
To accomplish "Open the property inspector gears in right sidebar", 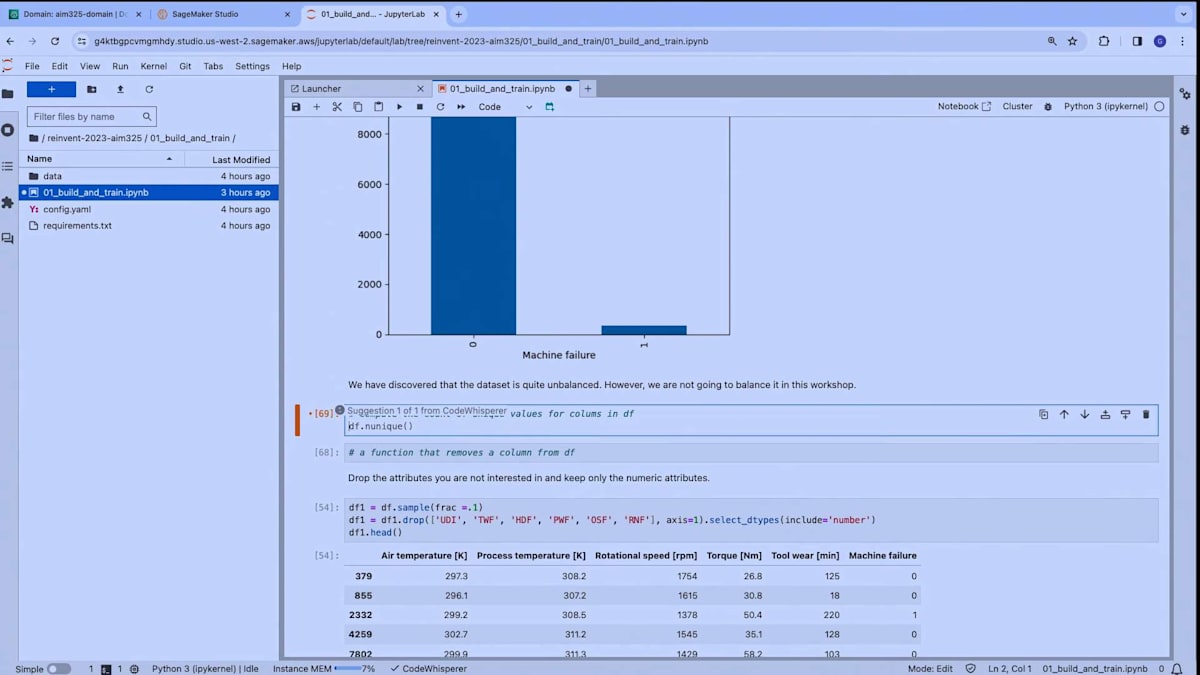I will 1185,93.
